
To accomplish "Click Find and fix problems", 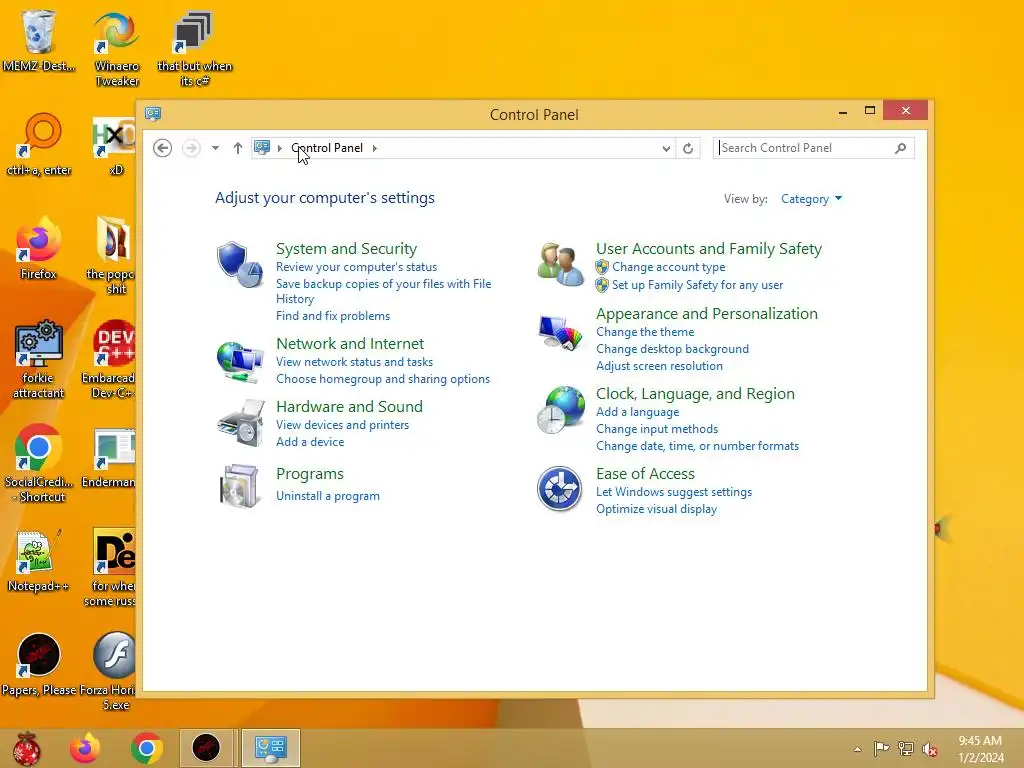I will tap(333, 316).
